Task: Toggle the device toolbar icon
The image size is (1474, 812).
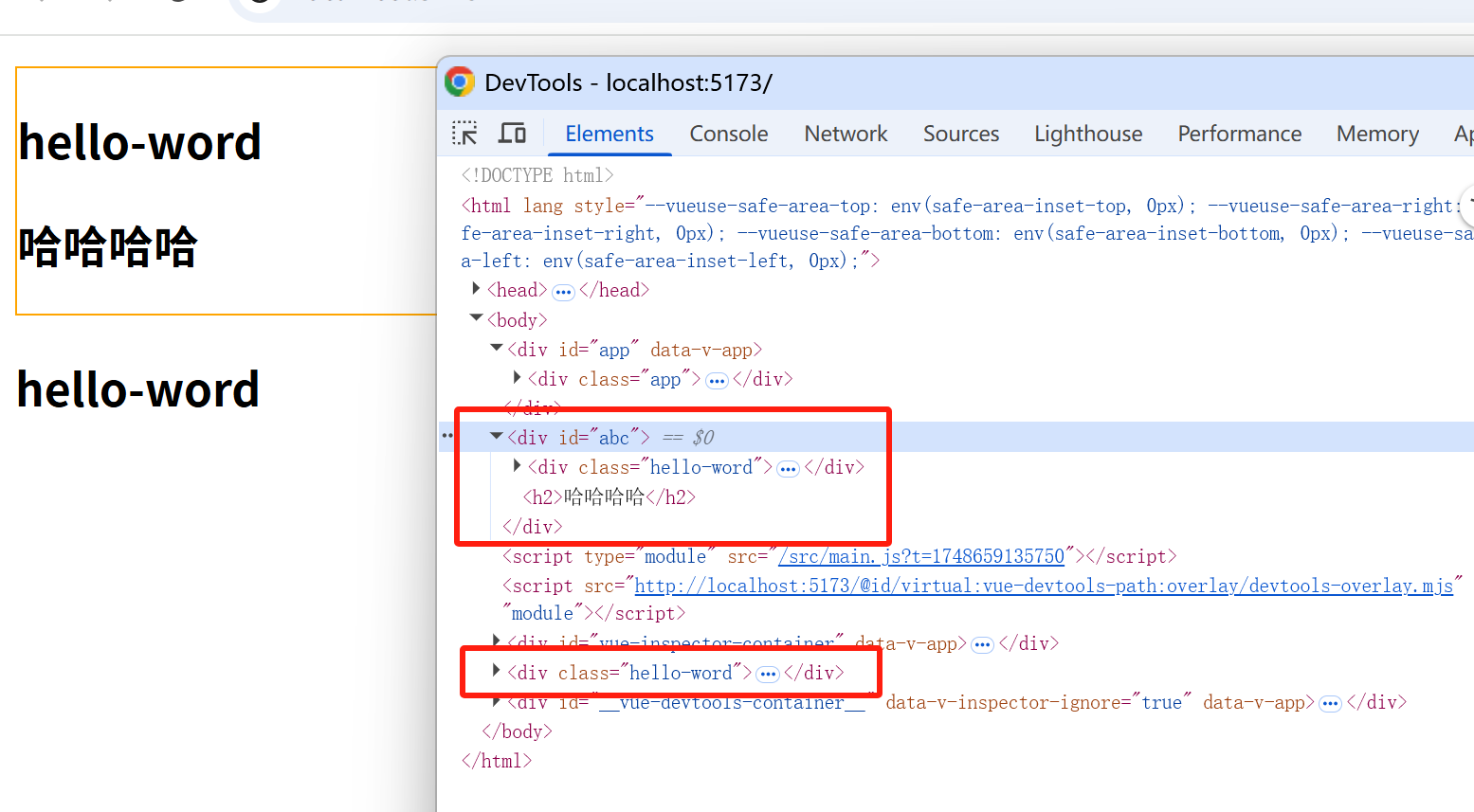Action: [x=512, y=134]
